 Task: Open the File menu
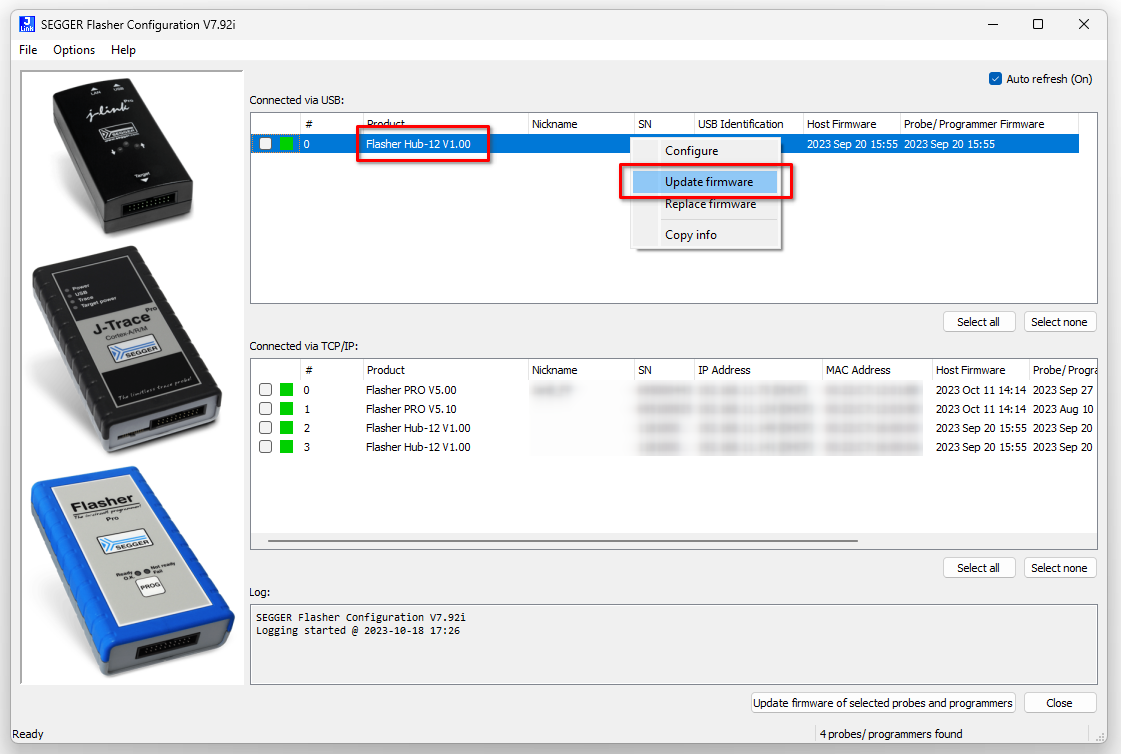[28, 50]
